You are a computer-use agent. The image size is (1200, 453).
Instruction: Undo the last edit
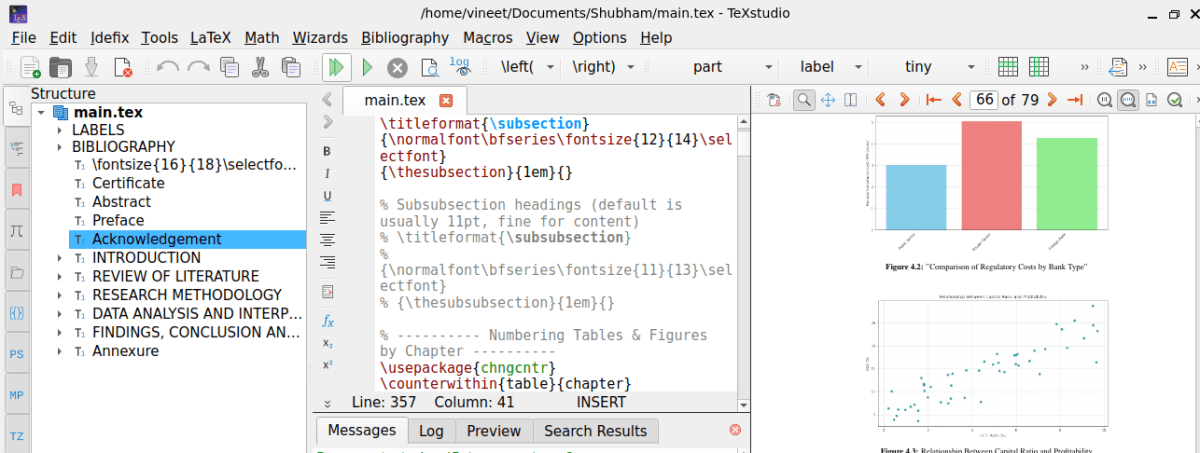pos(167,67)
